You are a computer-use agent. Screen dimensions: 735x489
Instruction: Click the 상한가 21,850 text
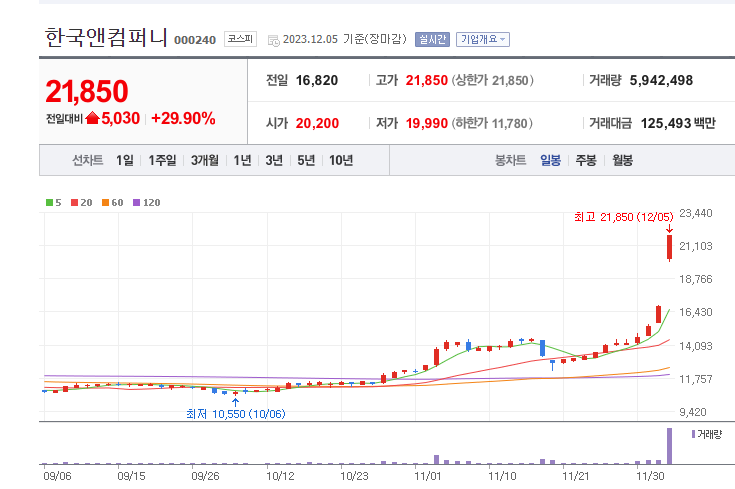pos(492,80)
